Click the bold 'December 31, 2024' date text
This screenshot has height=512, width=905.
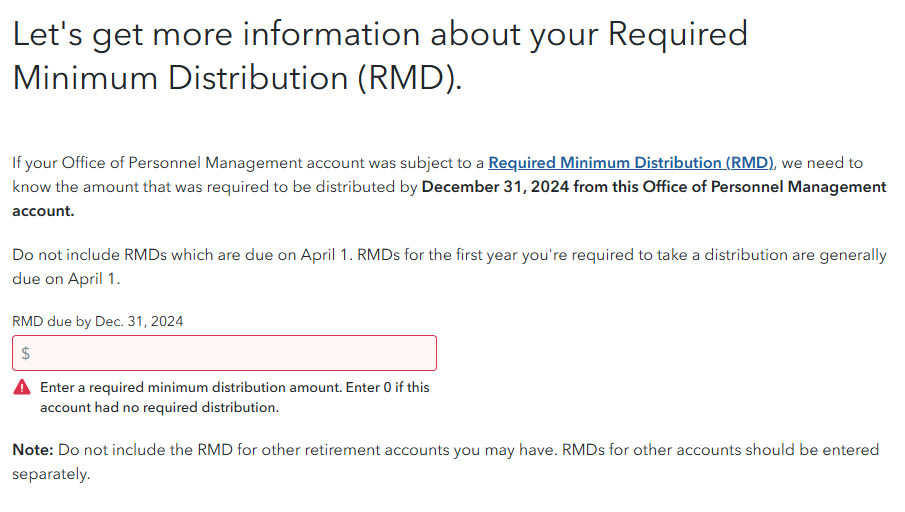coord(495,187)
